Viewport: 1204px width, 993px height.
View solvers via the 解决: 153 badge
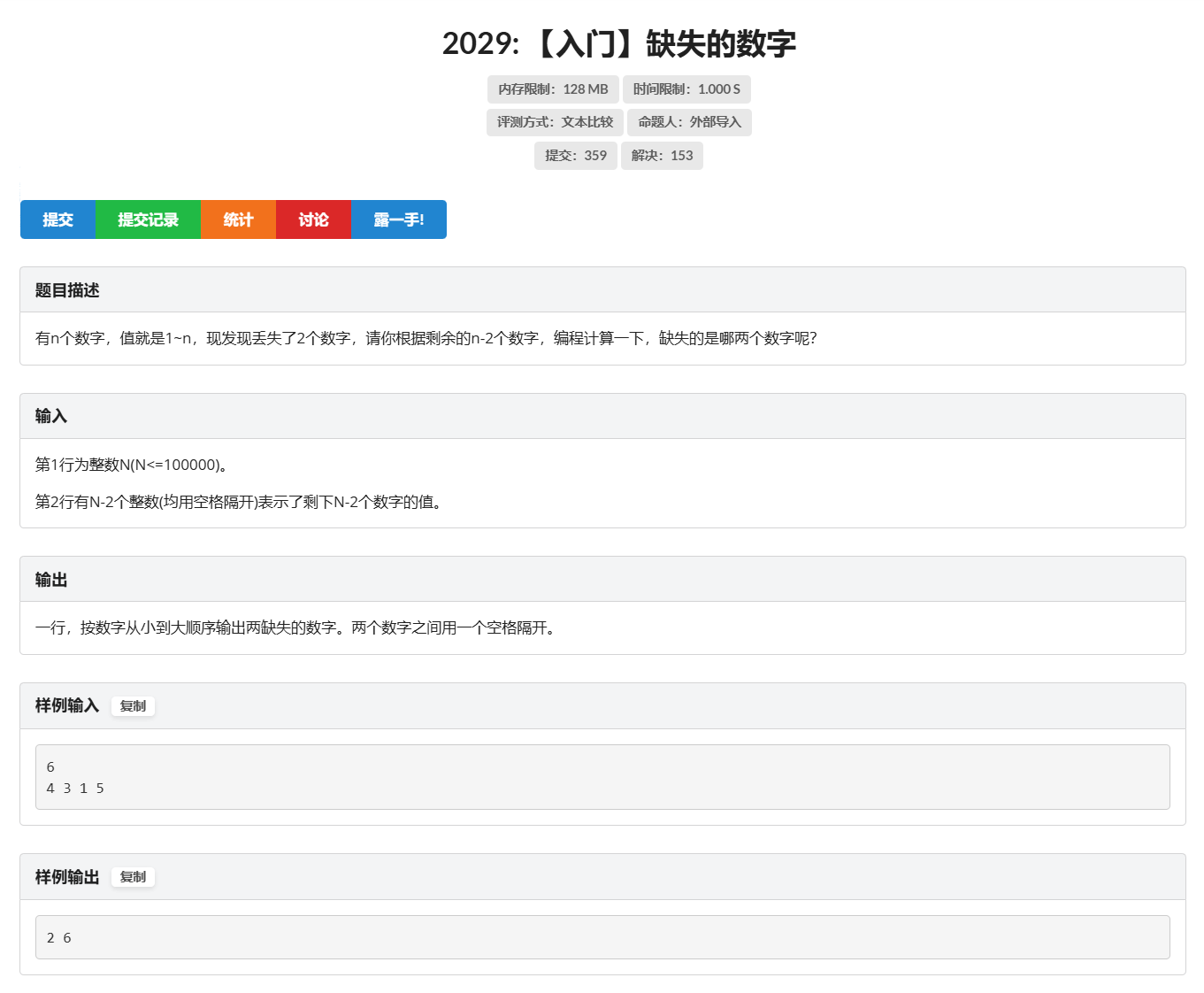tap(662, 155)
